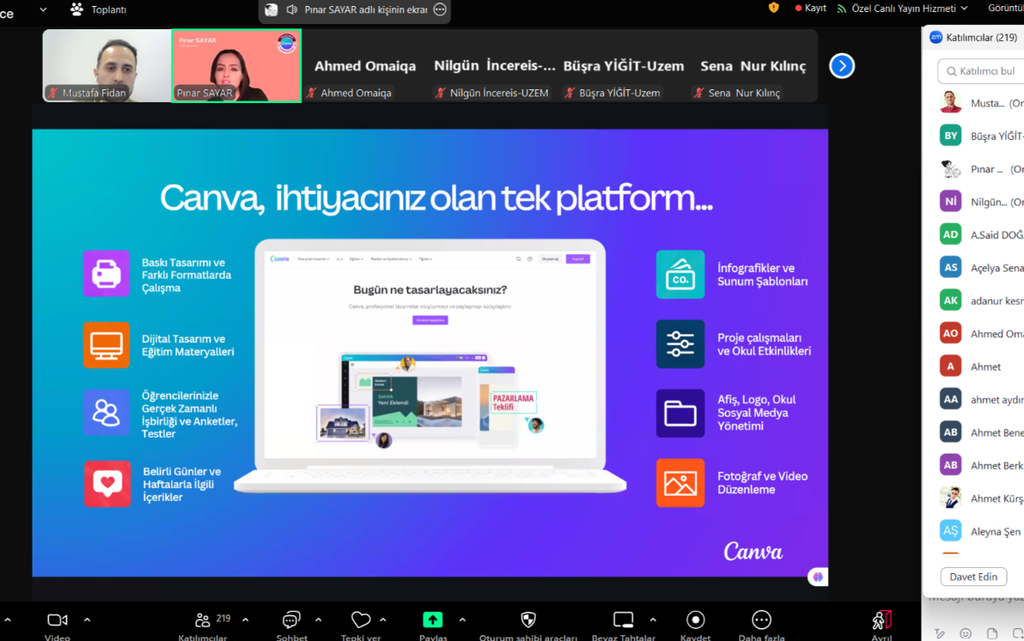Click the Tepki ver heart icon
The image size is (1024, 641).
coord(360,619)
